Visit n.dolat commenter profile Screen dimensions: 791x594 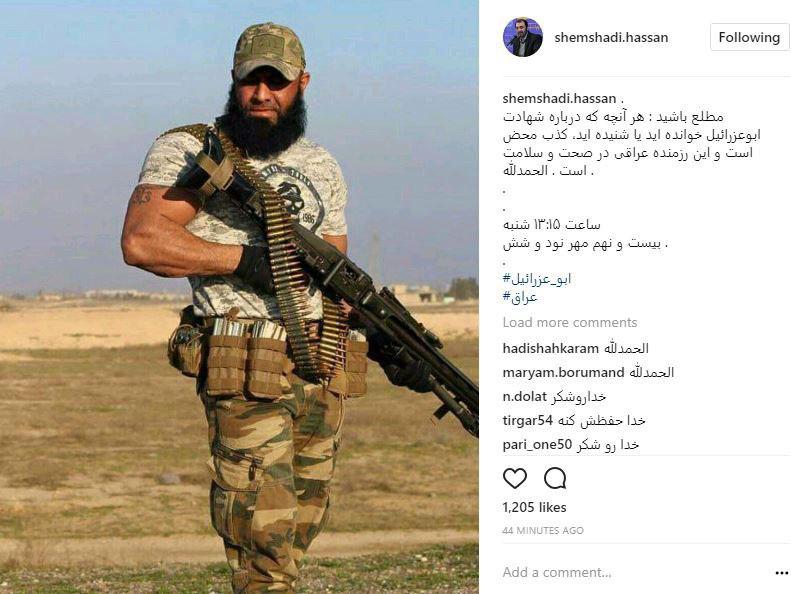[x=524, y=397]
